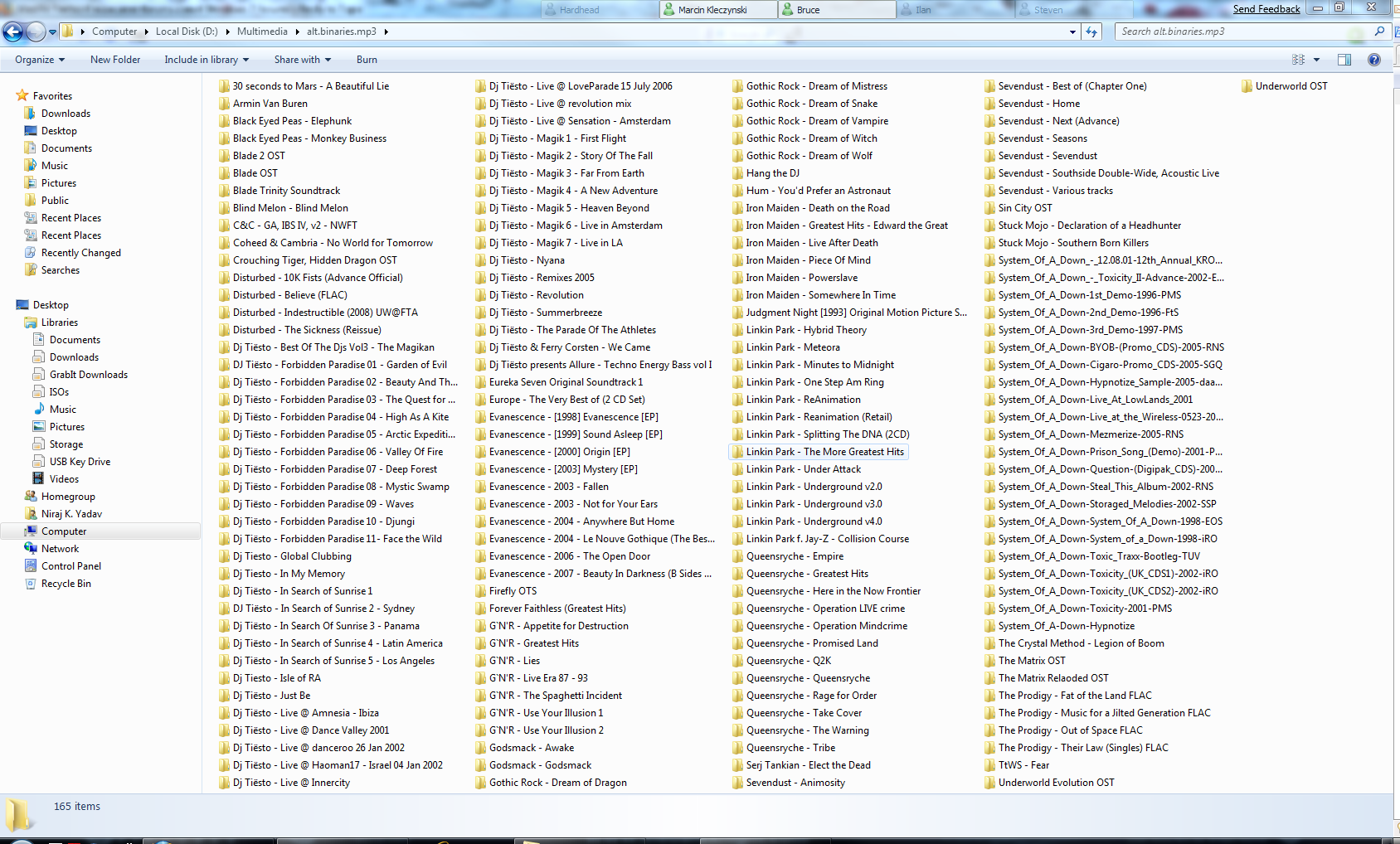The image size is (1400, 844).
Task: Open the view options dropdown arrow
Action: point(1316,60)
